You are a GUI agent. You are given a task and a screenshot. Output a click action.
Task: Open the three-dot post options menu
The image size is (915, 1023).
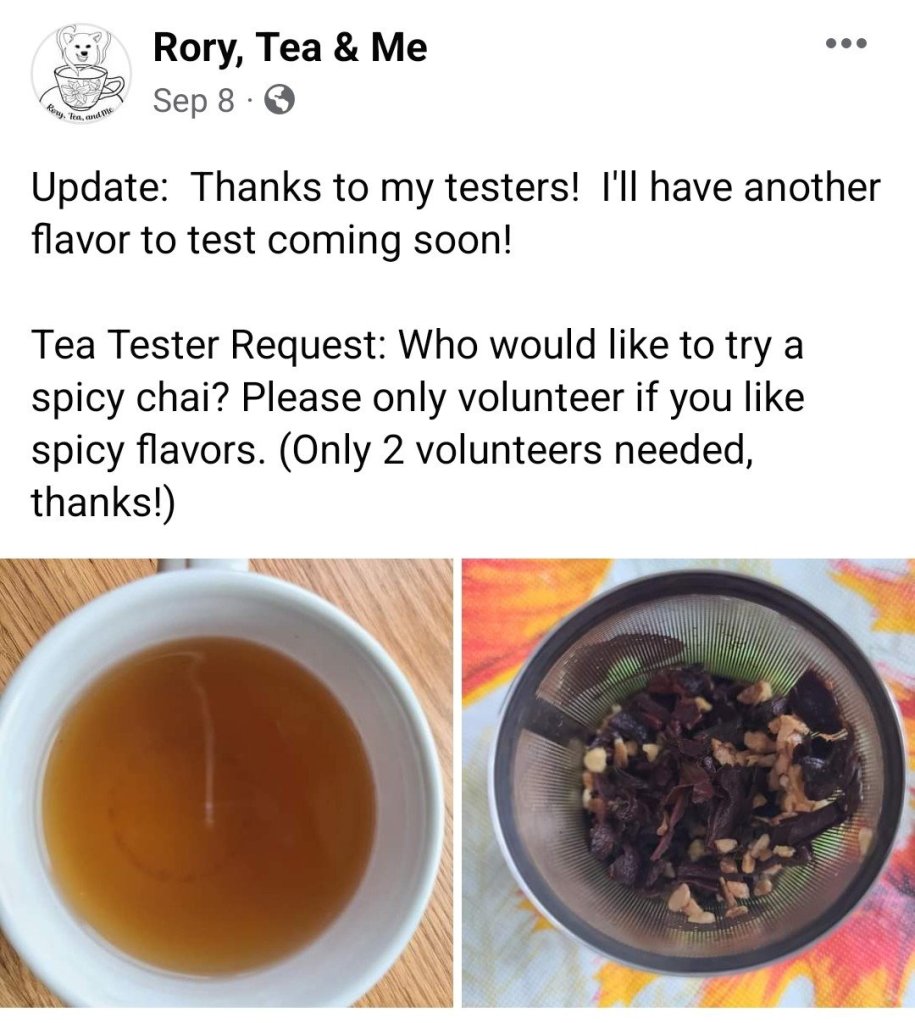click(x=846, y=44)
